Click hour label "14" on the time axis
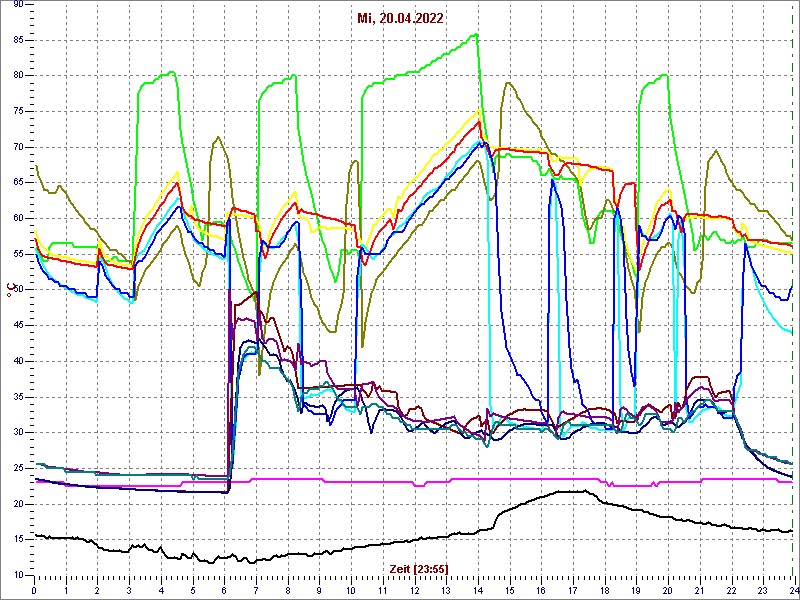This screenshot has height=600, width=800. coord(477,591)
